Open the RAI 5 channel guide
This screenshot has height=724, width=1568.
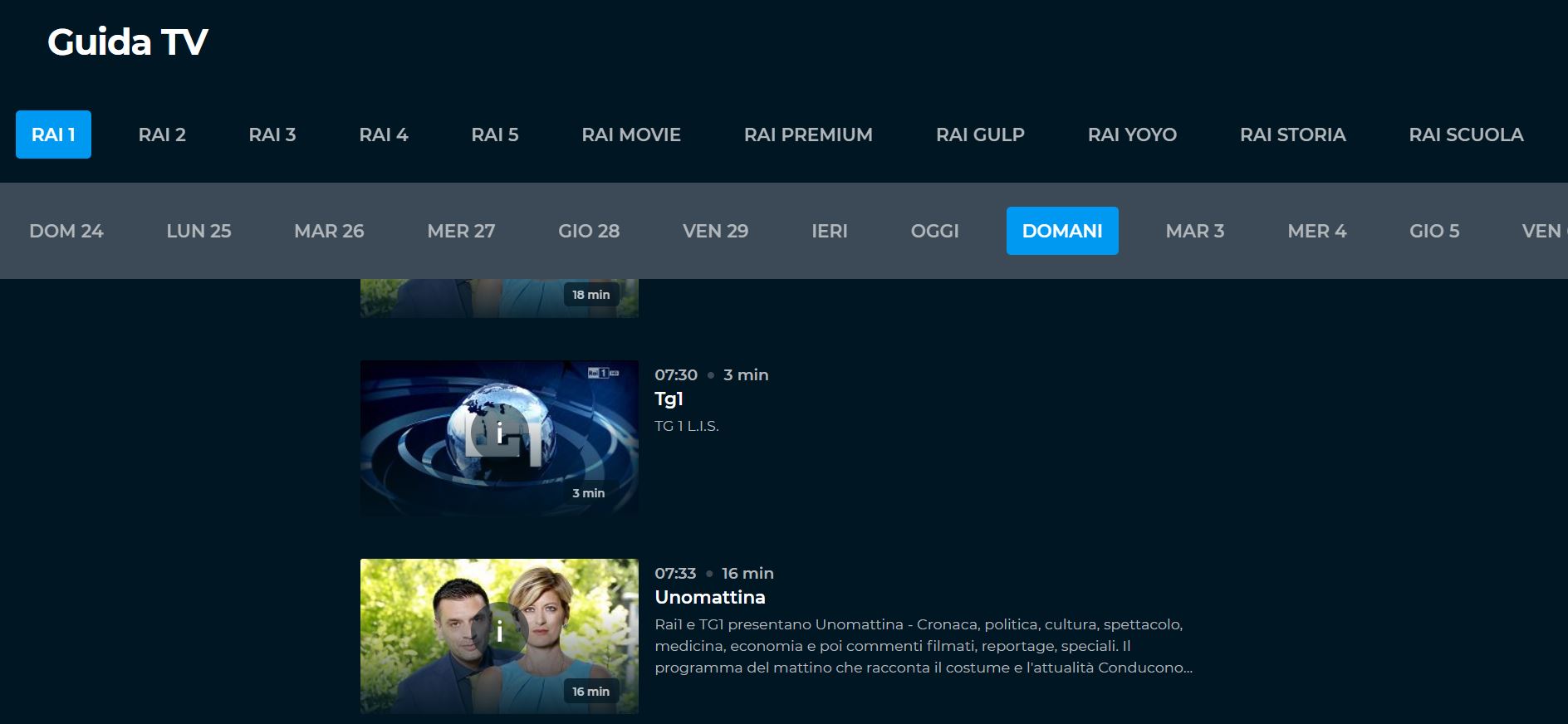pos(495,135)
